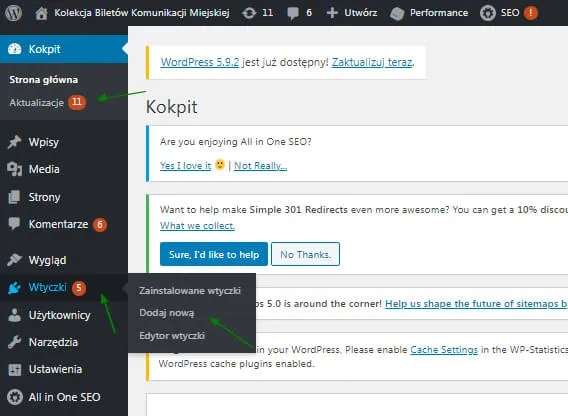Image resolution: width=568 pixels, height=416 pixels.
Task: Click the comment count 6 in admin bar
Action: pos(309,13)
